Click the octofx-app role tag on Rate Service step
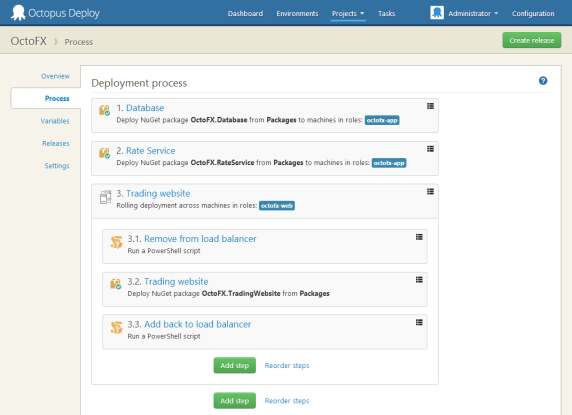572x415 pixels. 389,163
